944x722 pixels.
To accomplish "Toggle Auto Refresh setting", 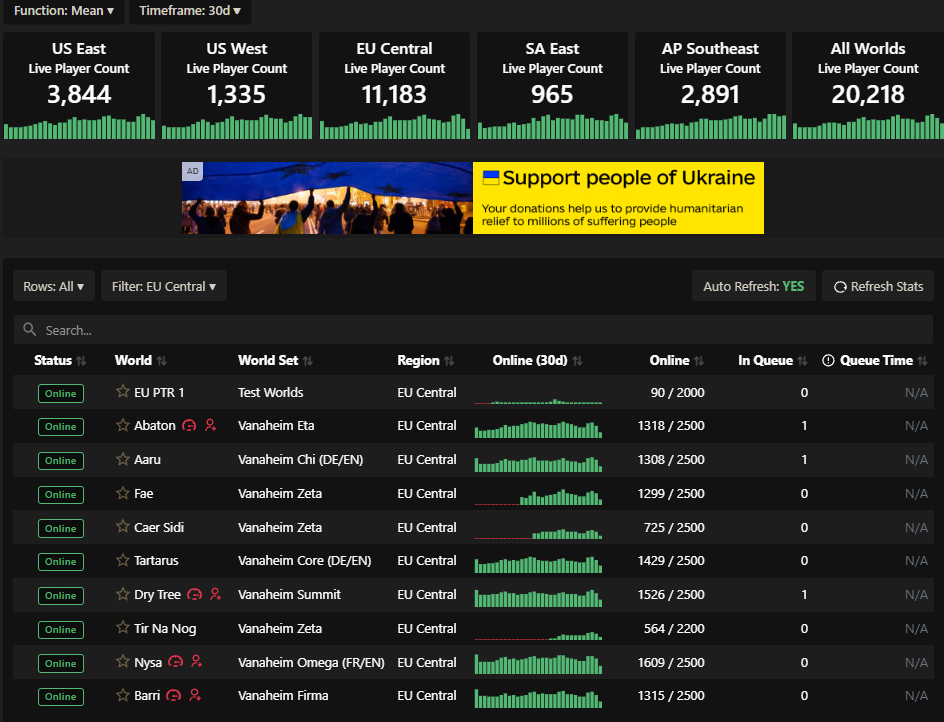I will coord(754,286).
